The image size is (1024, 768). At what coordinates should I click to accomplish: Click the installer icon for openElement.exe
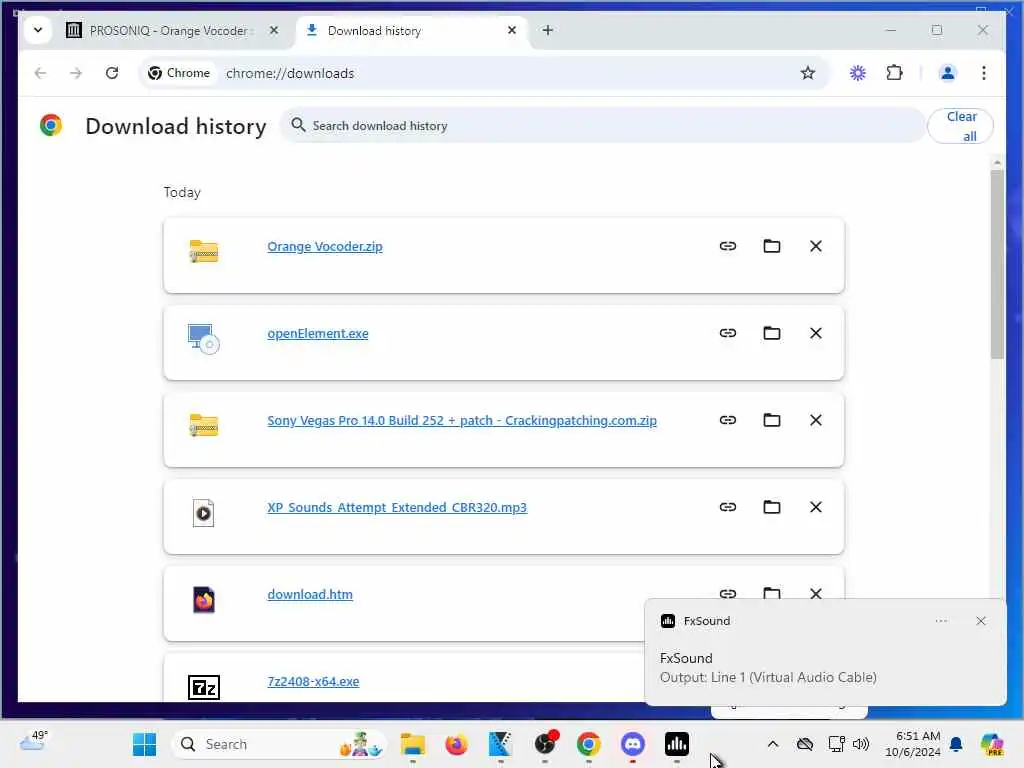203,338
